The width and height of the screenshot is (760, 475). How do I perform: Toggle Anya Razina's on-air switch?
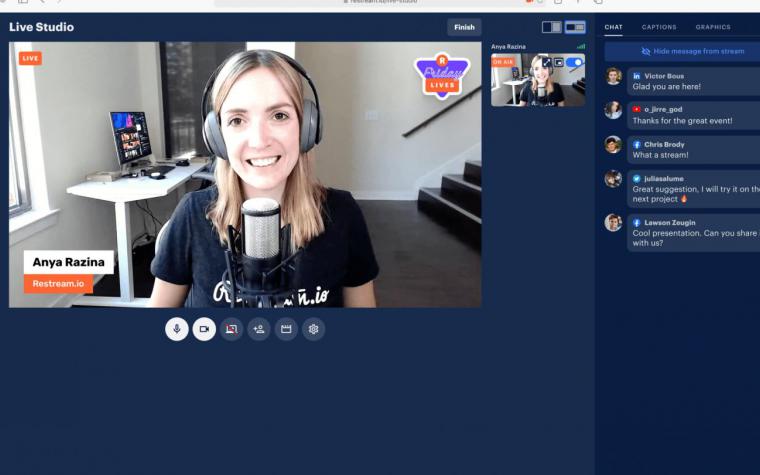pos(574,63)
